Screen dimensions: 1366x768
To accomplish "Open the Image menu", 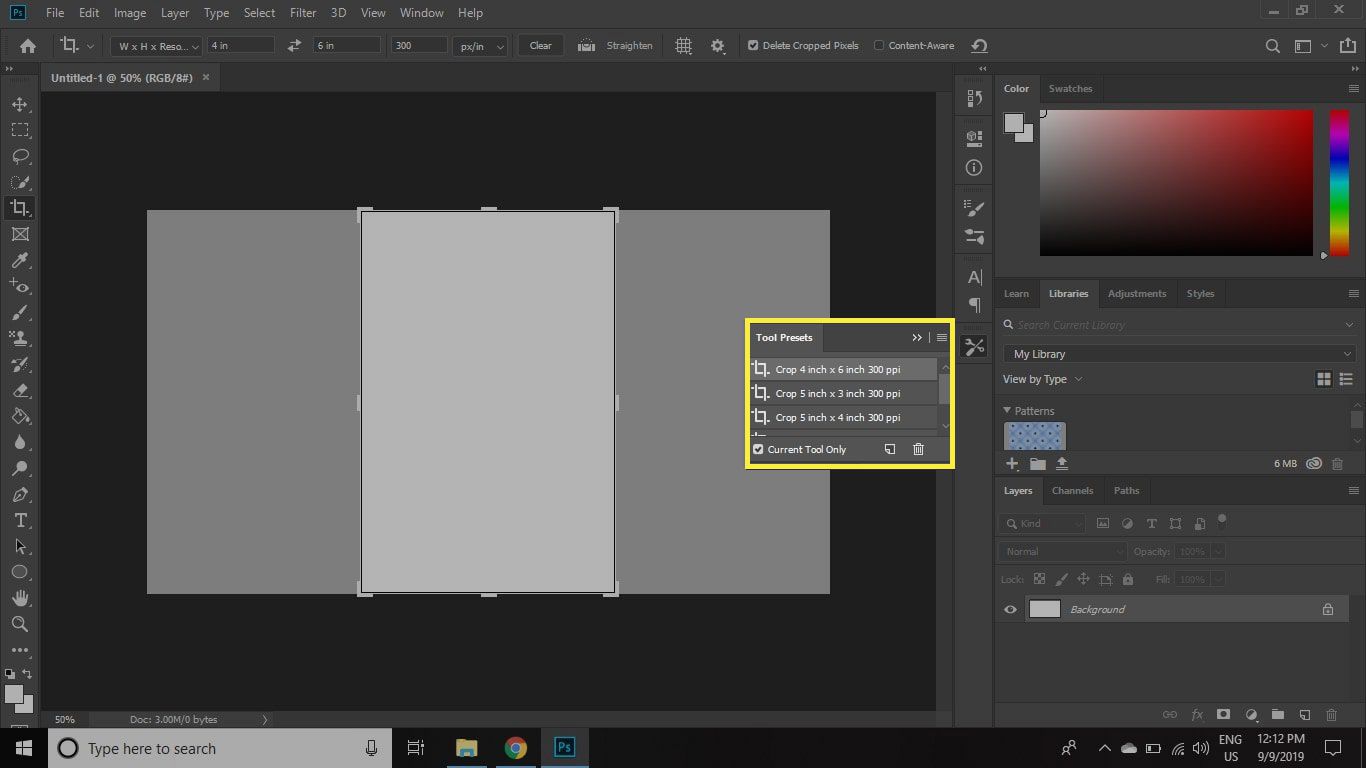I will (130, 13).
